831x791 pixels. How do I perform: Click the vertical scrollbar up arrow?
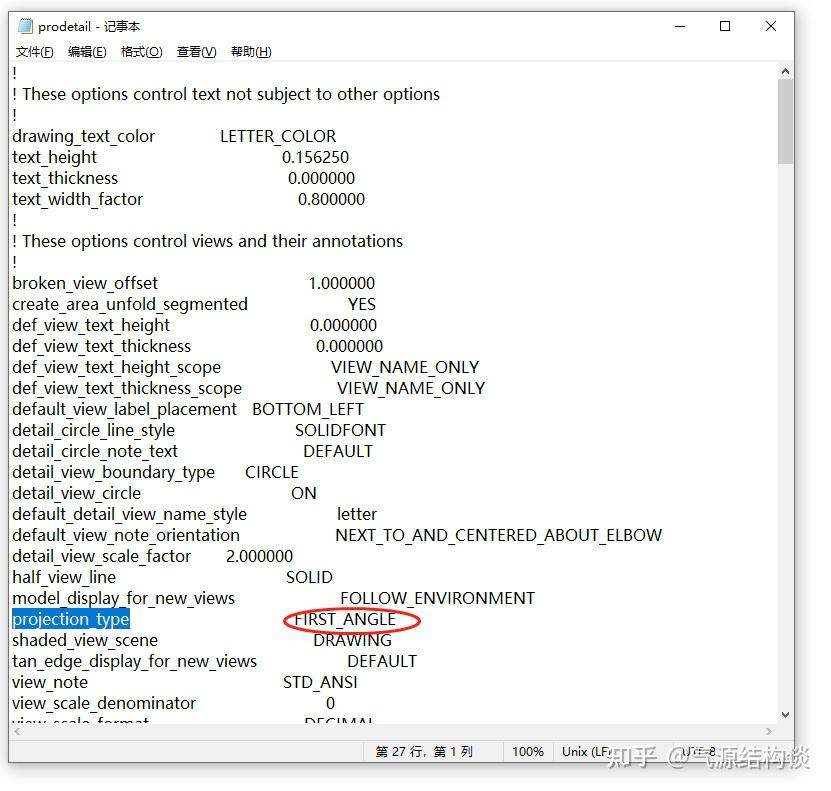coord(785,71)
